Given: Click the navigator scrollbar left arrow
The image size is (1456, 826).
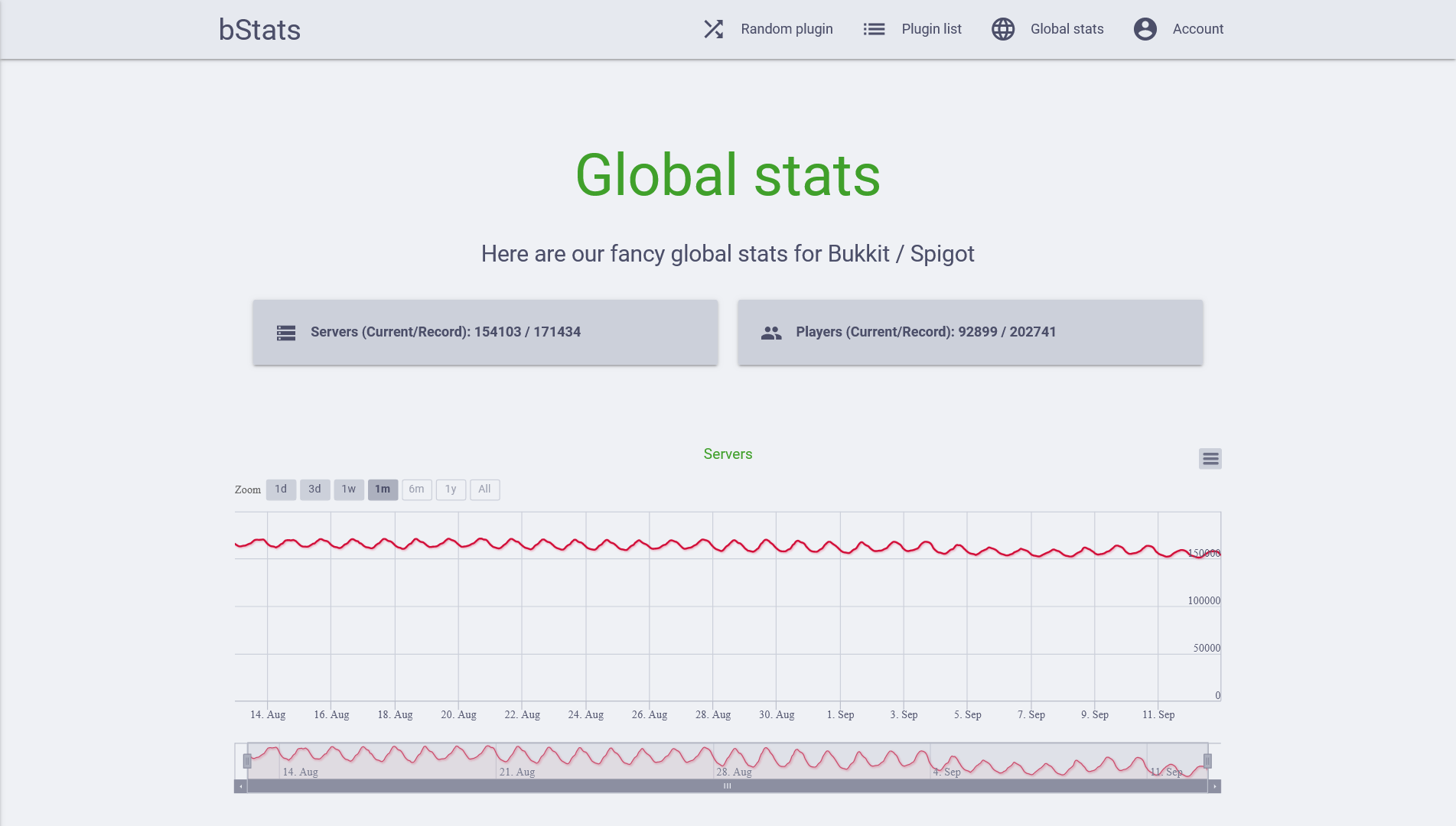Looking at the screenshot, I should tap(241, 786).
